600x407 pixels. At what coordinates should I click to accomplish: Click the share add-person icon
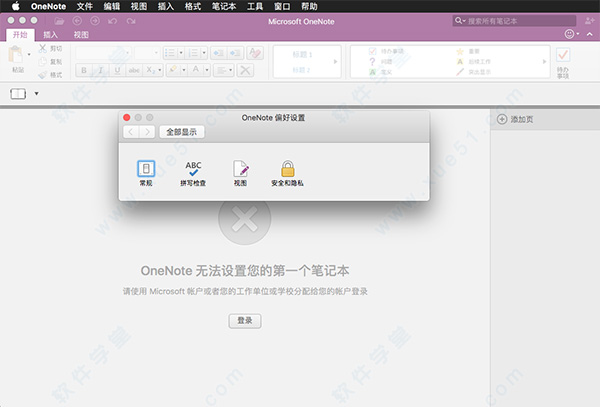pos(590,21)
